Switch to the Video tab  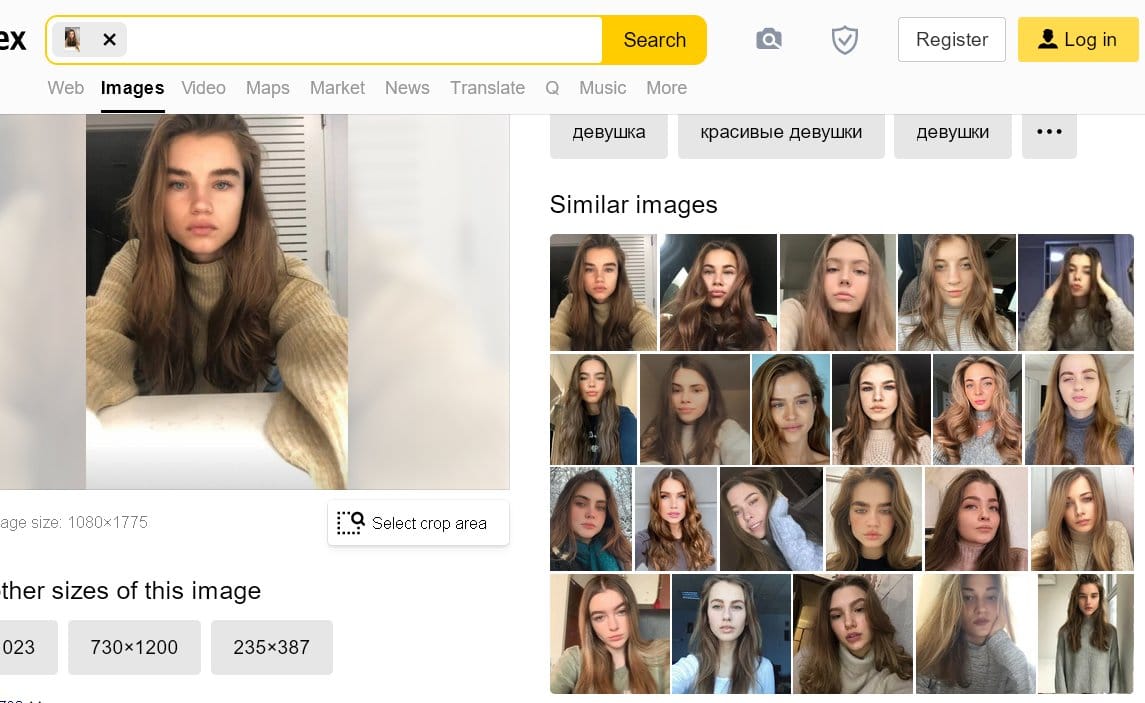coord(203,88)
